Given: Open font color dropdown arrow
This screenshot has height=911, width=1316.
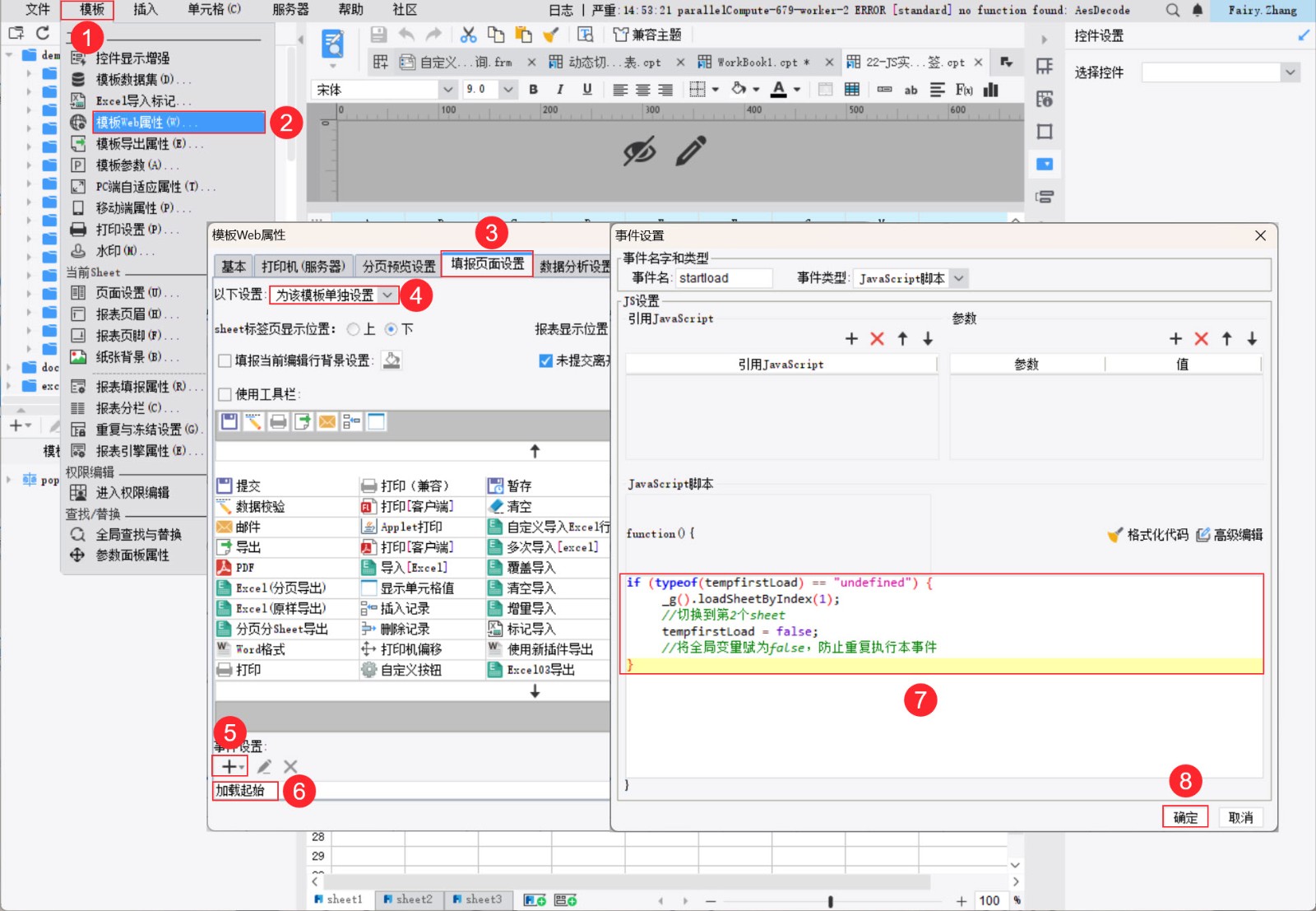Looking at the screenshot, I should (797, 90).
